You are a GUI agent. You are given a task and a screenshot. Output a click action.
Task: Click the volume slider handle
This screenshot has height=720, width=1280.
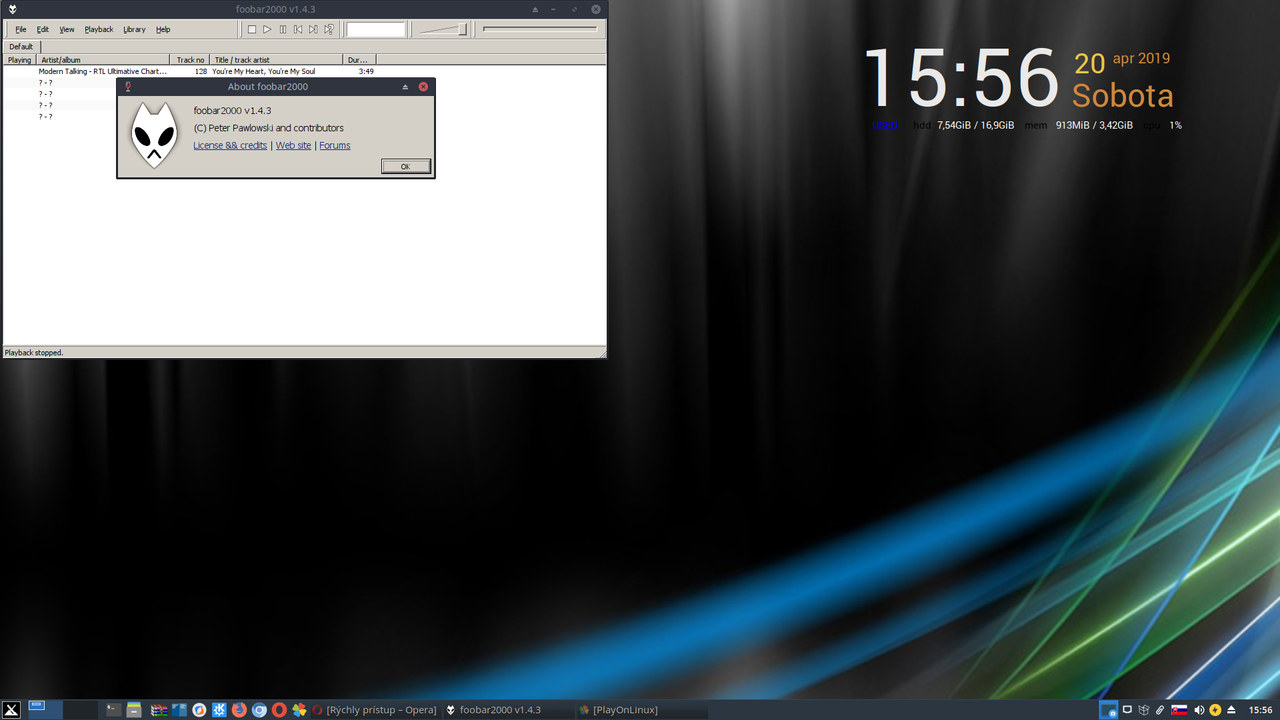(x=462, y=30)
